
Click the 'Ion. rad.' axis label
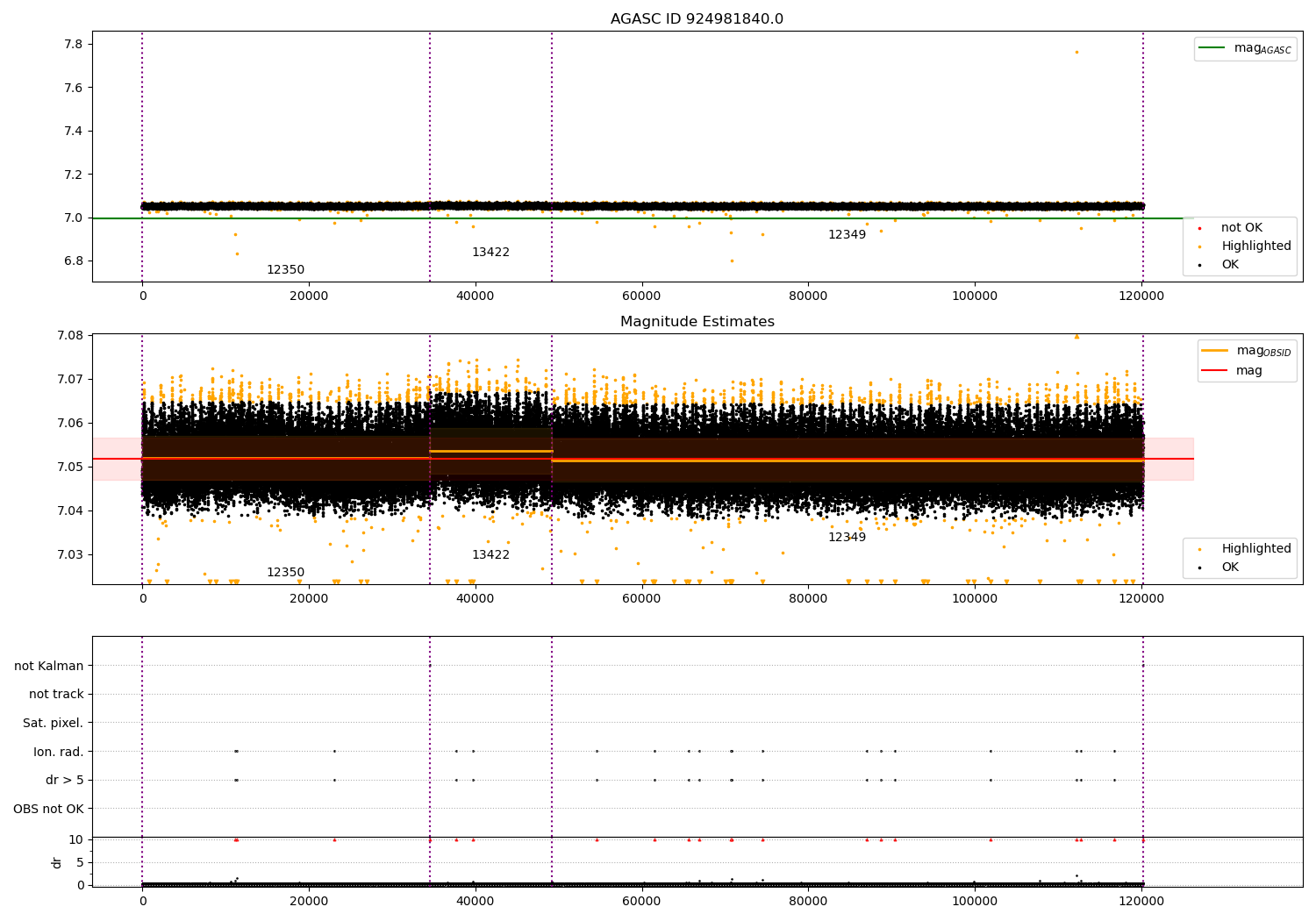[59, 752]
